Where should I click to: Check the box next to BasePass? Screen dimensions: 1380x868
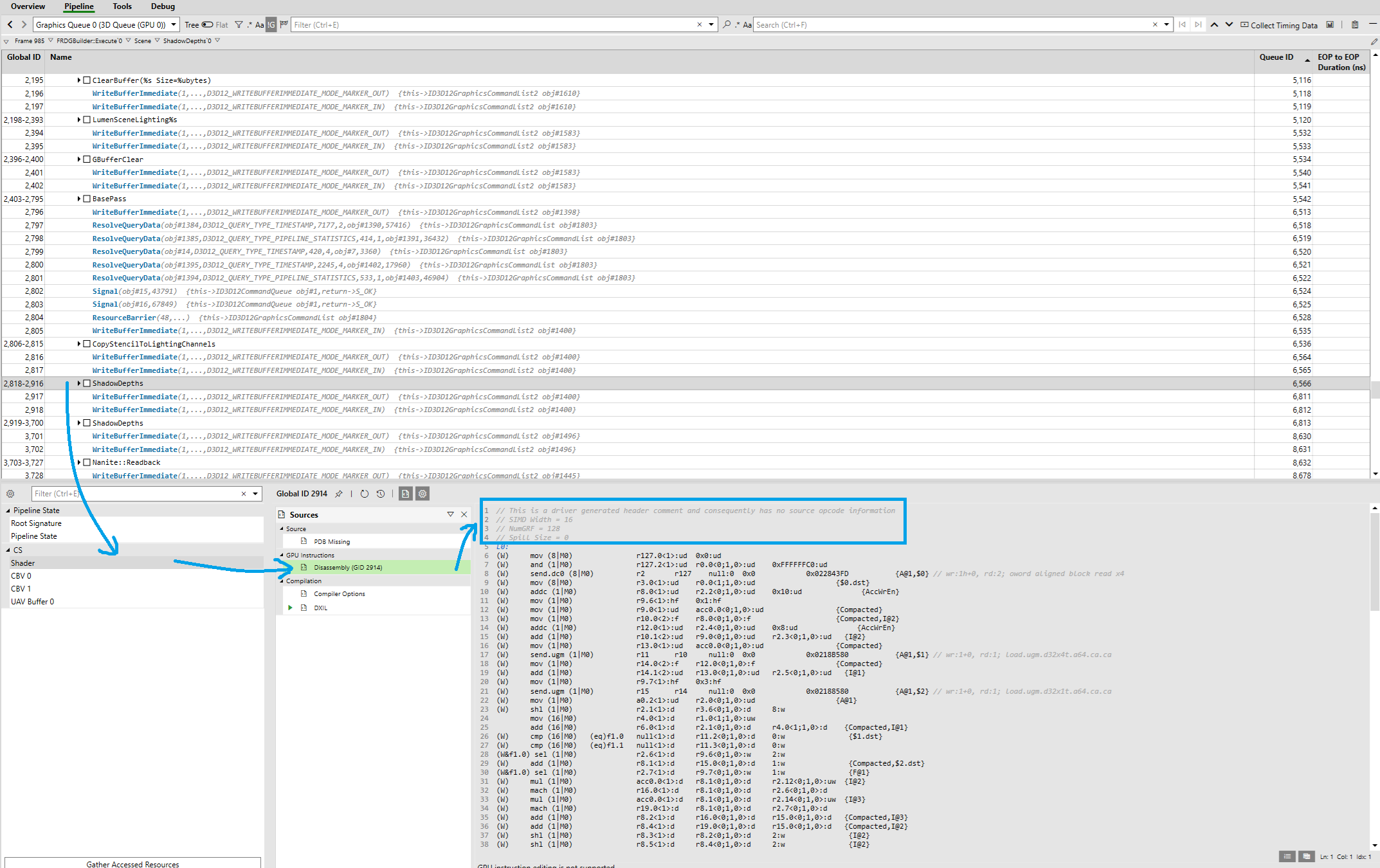pyautogui.click(x=87, y=199)
